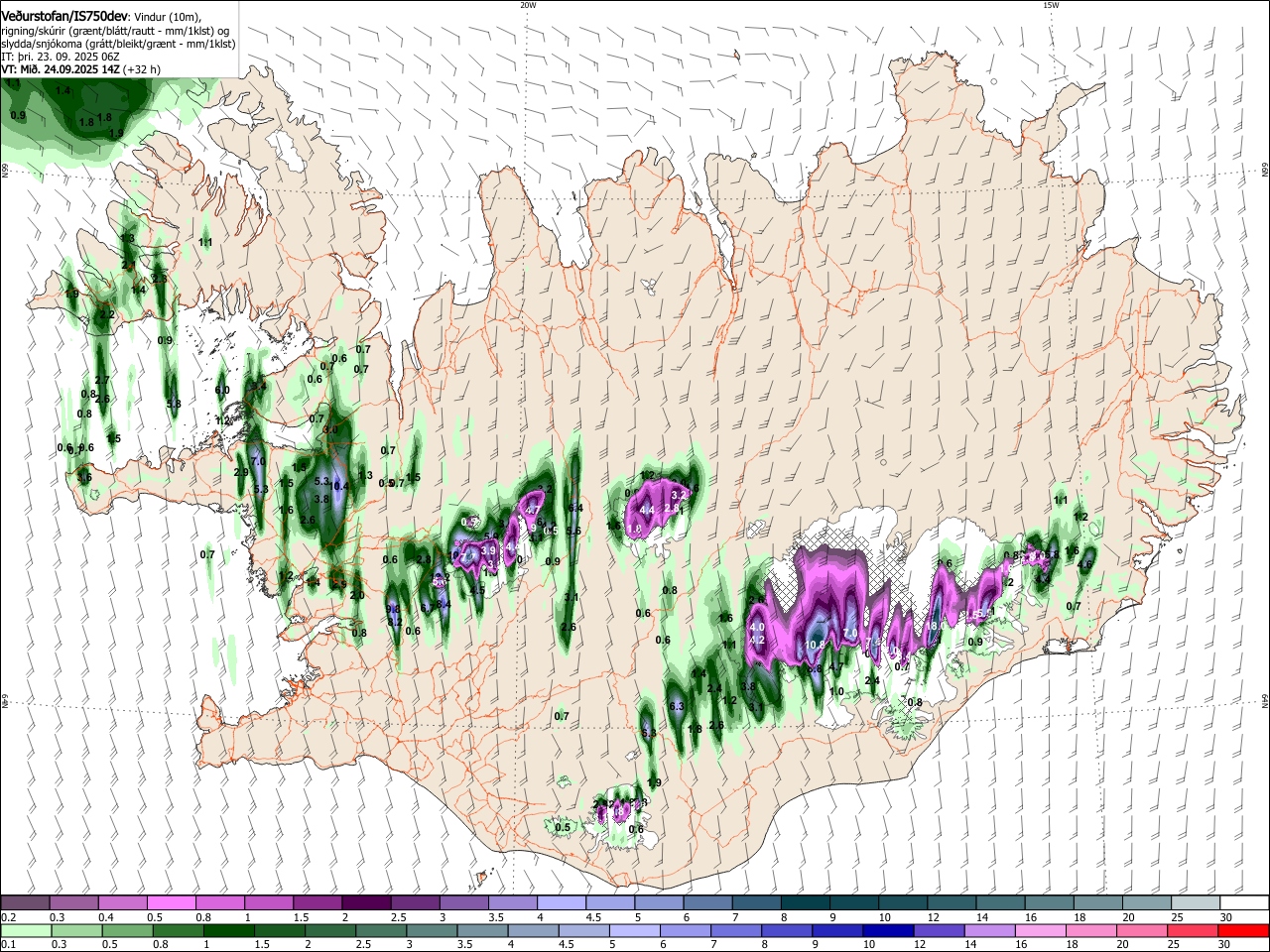Select the 4.2 value in the purple band
This screenshot has height=952, width=1270.
[757, 641]
